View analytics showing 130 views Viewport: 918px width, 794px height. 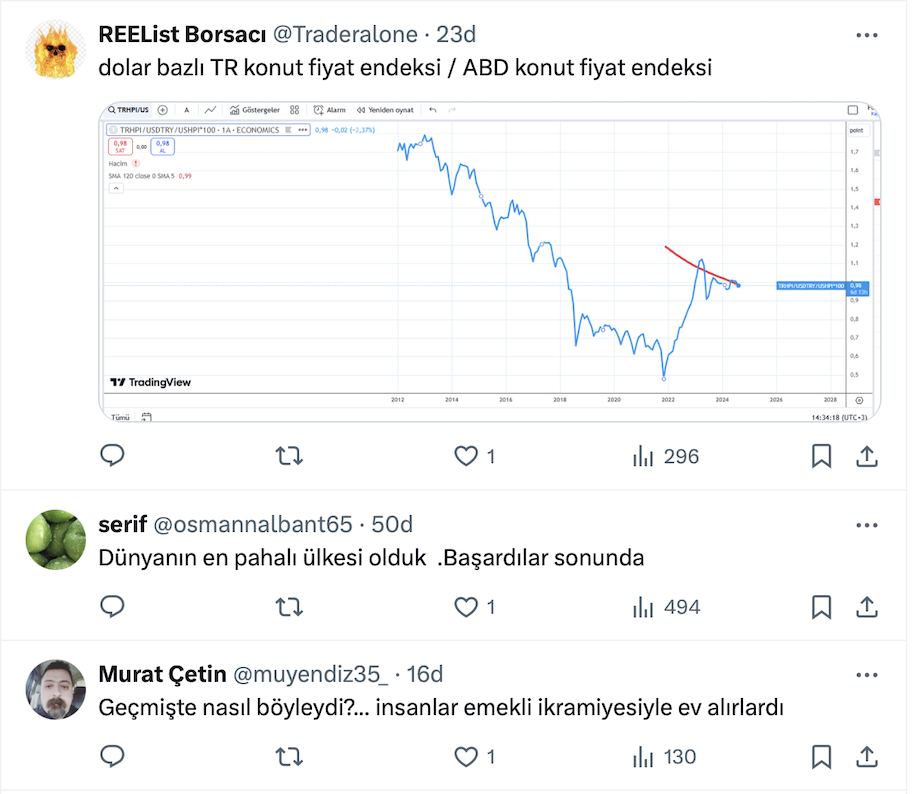pyautogui.click(x=666, y=757)
